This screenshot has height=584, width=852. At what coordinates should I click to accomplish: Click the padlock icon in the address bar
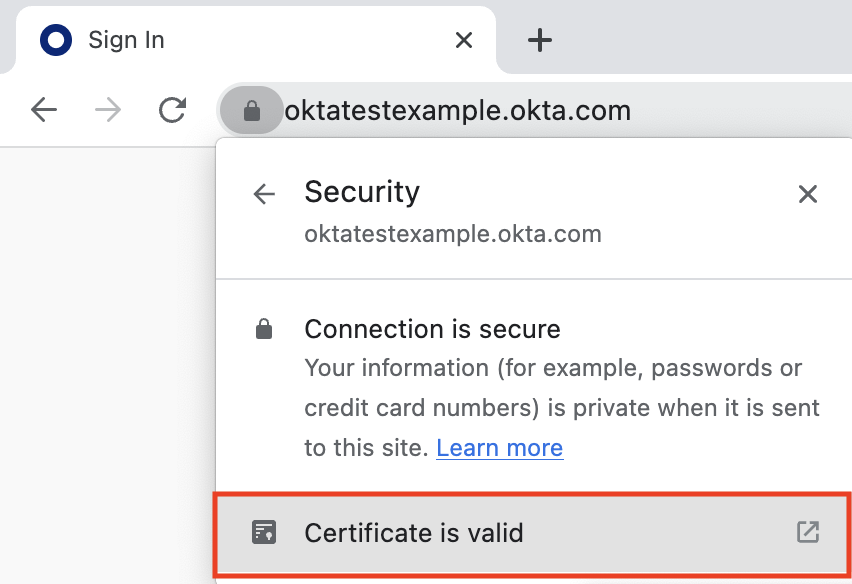point(251,110)
